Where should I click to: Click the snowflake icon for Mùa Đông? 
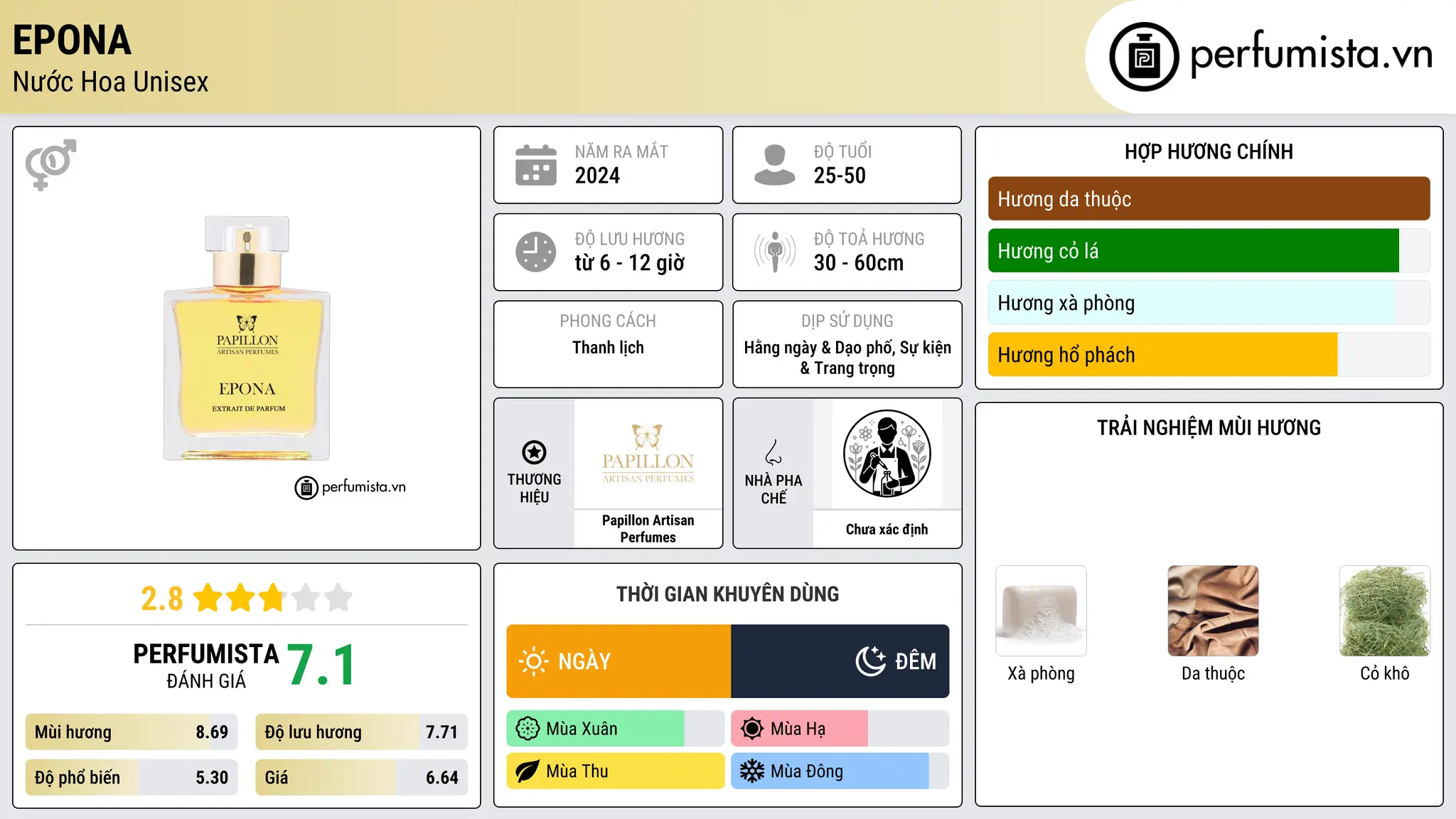pos(752,771)
